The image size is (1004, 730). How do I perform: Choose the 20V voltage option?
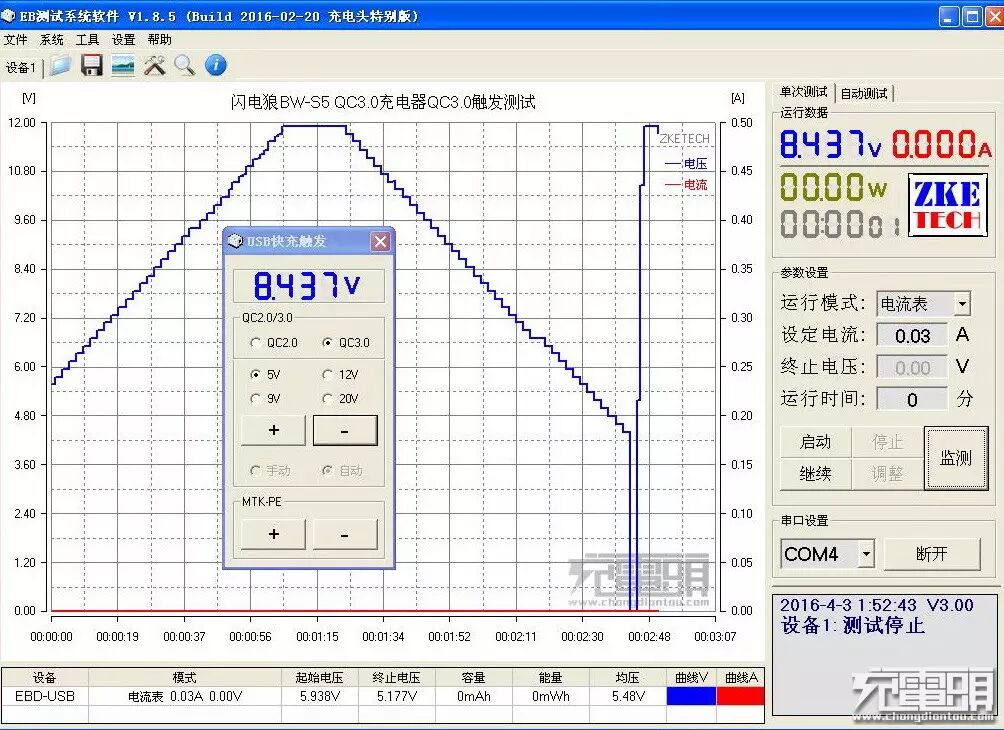coord(341,399)
